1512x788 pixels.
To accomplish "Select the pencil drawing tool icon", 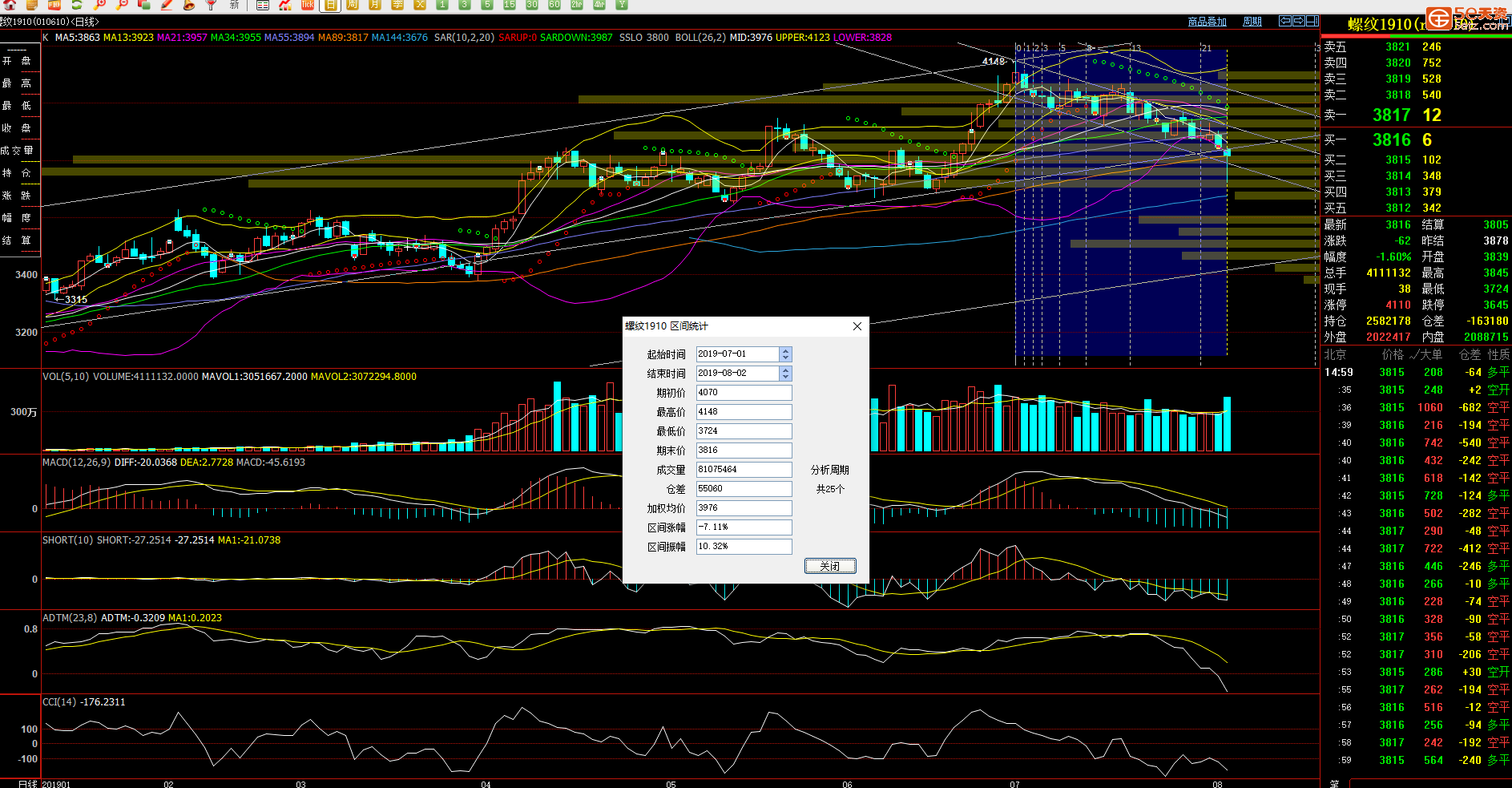I will coord(167,4).
